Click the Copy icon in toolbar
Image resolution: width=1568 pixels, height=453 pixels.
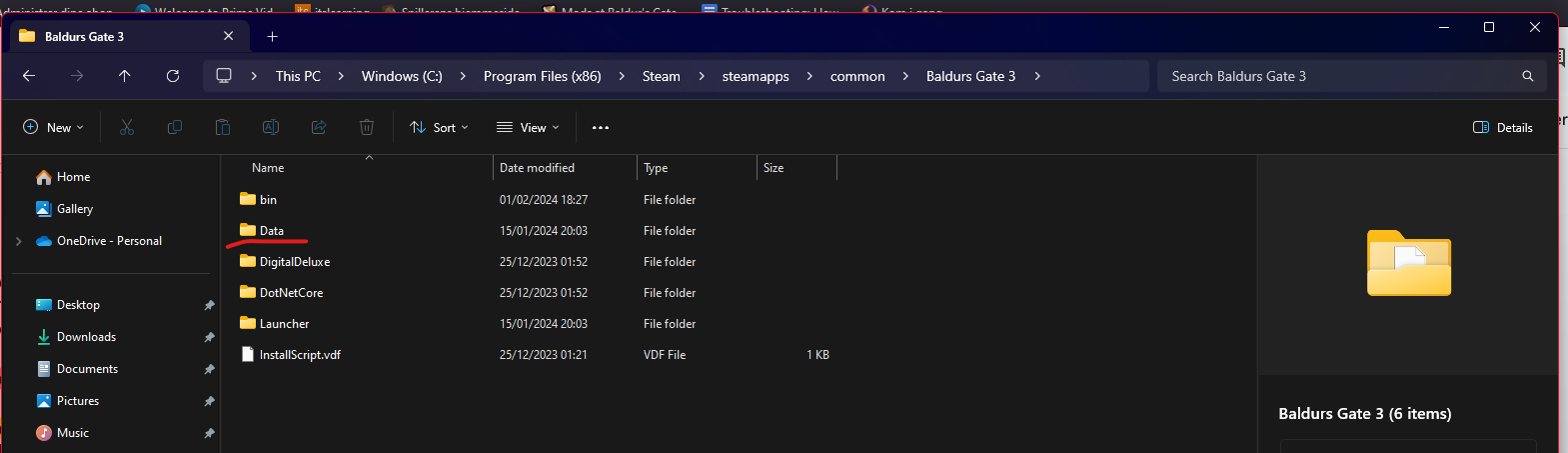[x=175, y=127]
